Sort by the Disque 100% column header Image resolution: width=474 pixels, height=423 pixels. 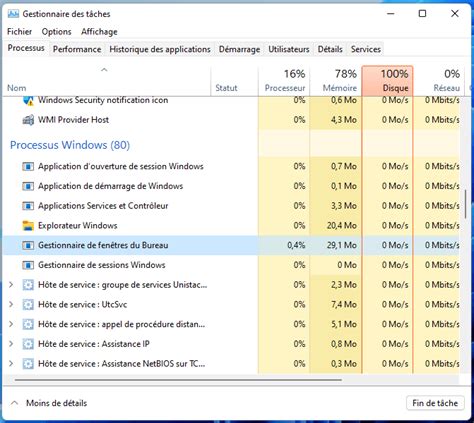click(387, 81)
